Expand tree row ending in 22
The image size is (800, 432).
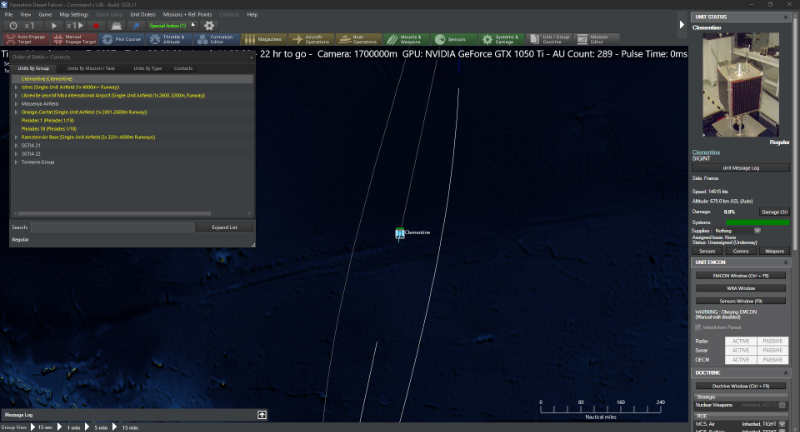coord(16,154)
